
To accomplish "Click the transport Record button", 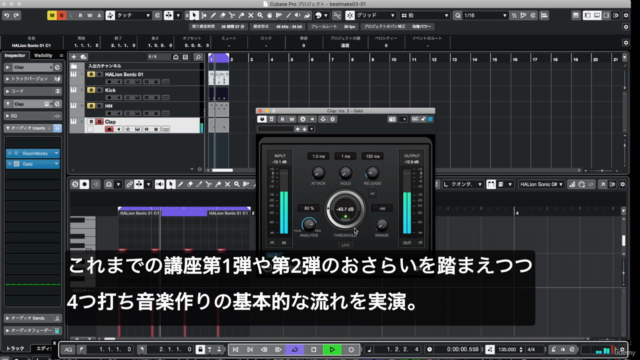I will point(351,349).
